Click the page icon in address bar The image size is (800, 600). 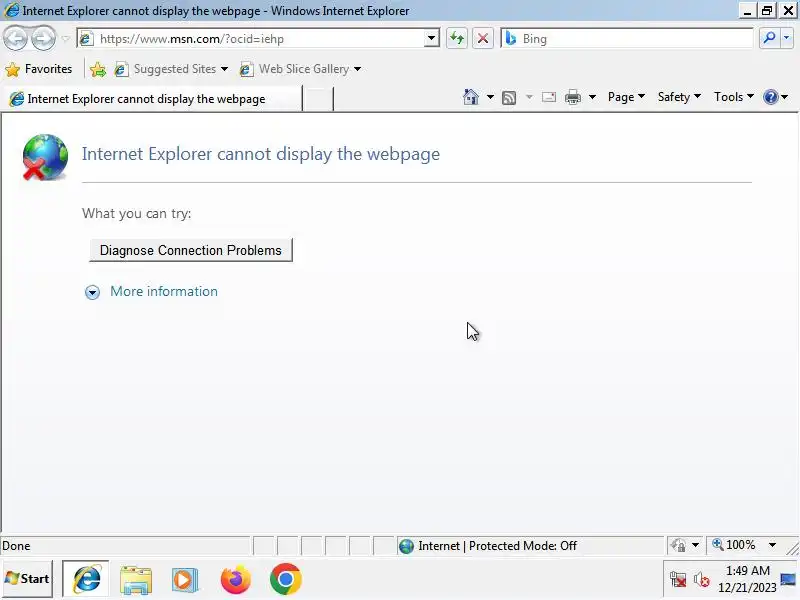click(86, 39)
